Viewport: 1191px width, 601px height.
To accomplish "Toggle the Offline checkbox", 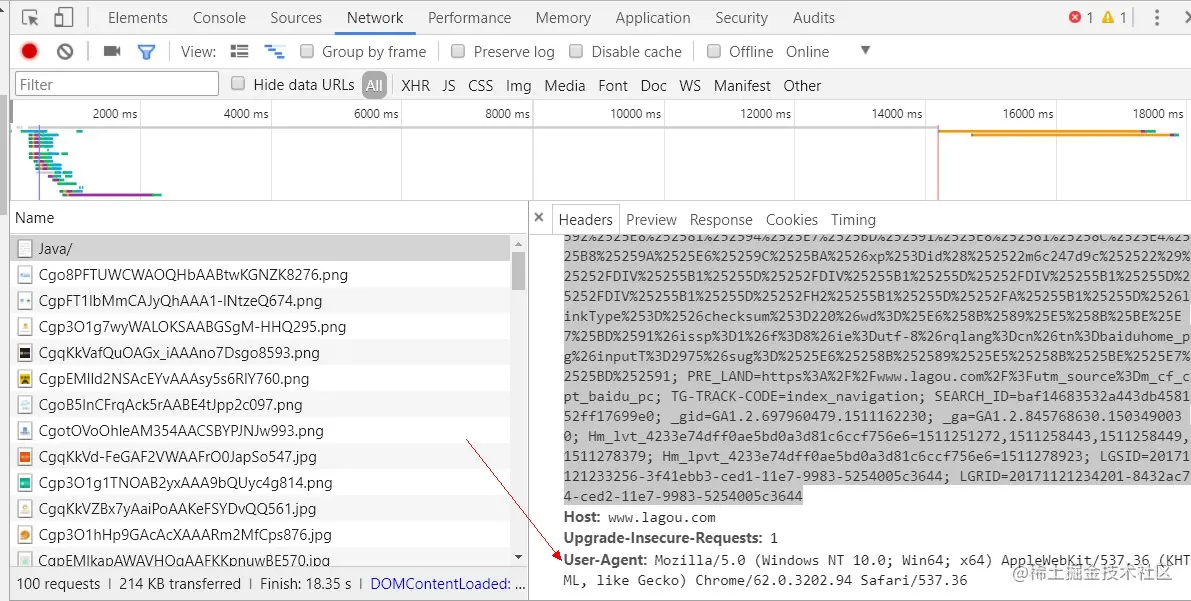I will pyautogui.click(x=714, y=51).
